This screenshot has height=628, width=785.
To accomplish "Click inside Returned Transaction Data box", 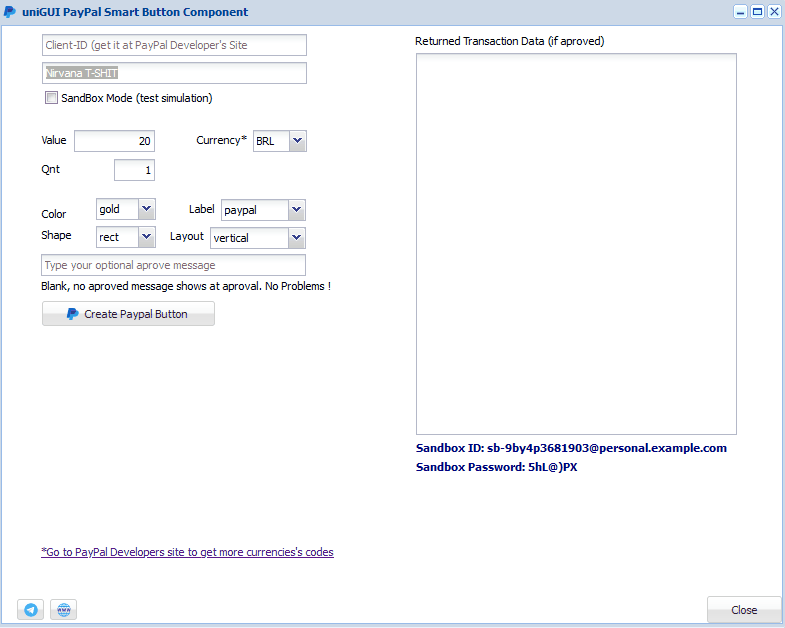I will click(x=576, y=244).
